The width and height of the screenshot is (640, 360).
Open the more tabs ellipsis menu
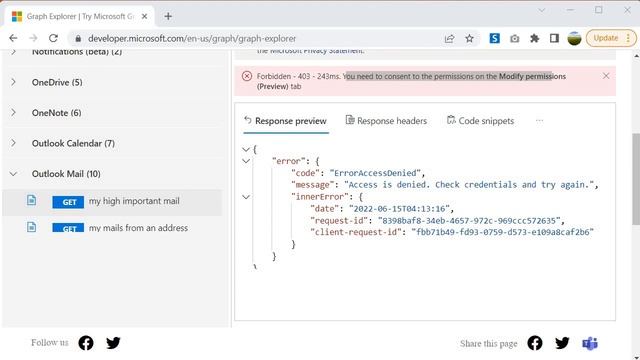coord(540,121)
